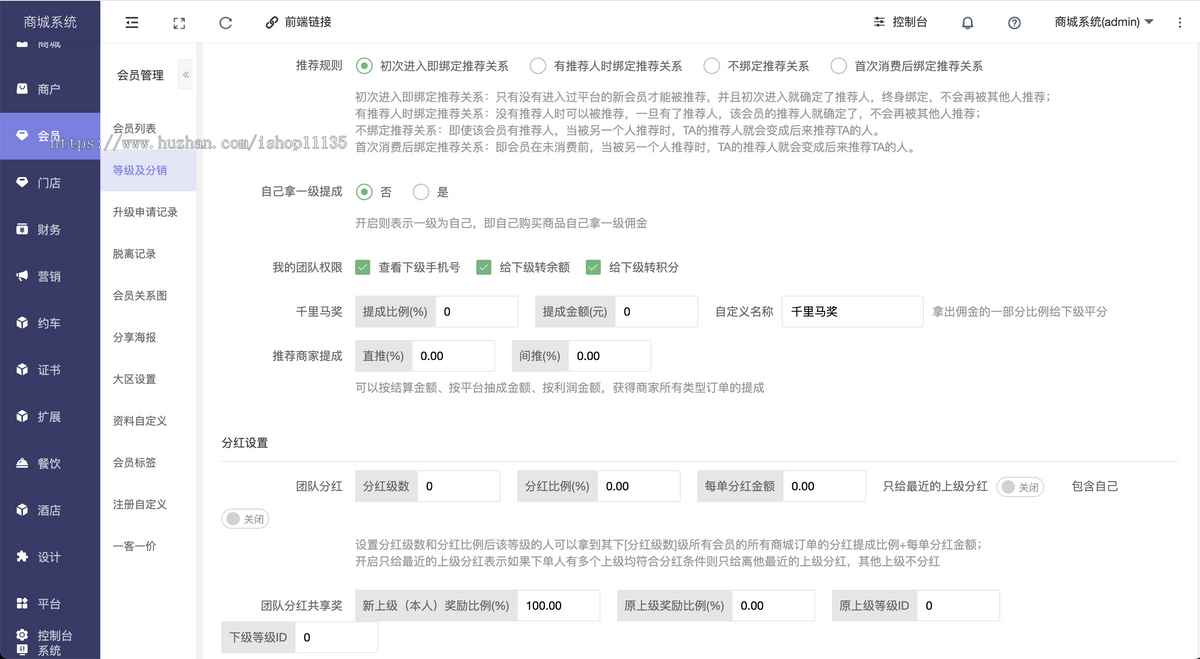Click the 下级等级ID input field
The image size is (1200, 659).
coord(336,637)
